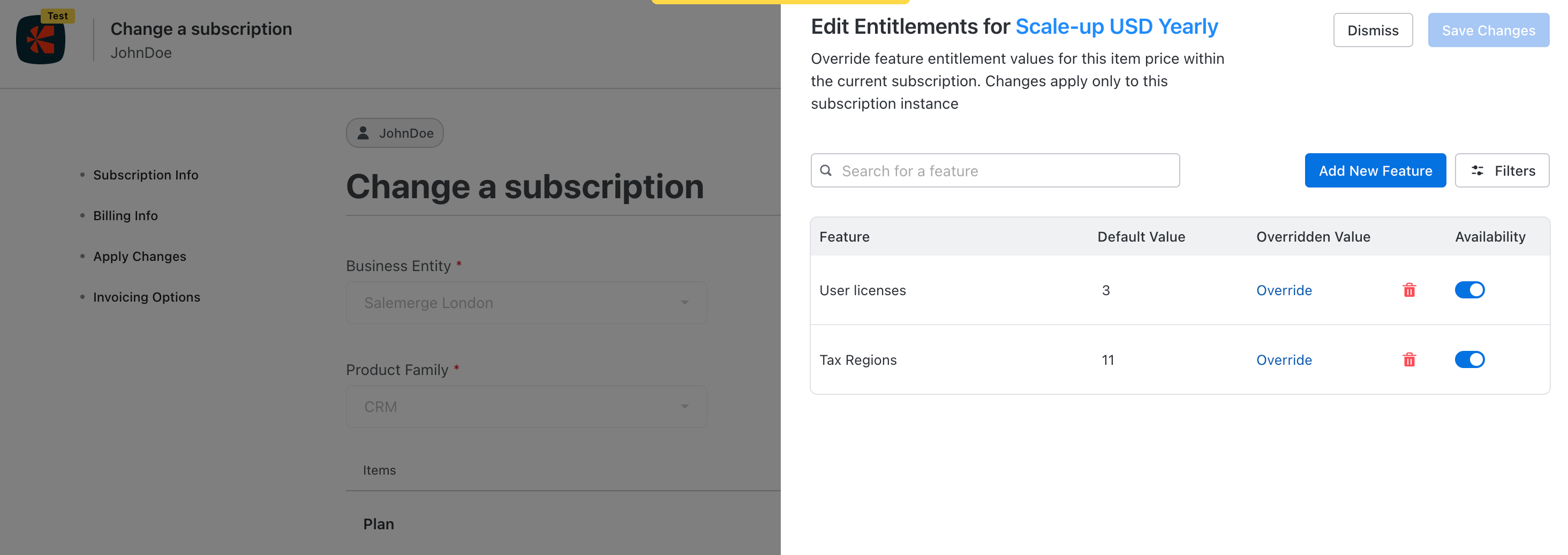Delete the Tax Regions entitlement
The image size is (1568, 555).
pos(1409,359)
